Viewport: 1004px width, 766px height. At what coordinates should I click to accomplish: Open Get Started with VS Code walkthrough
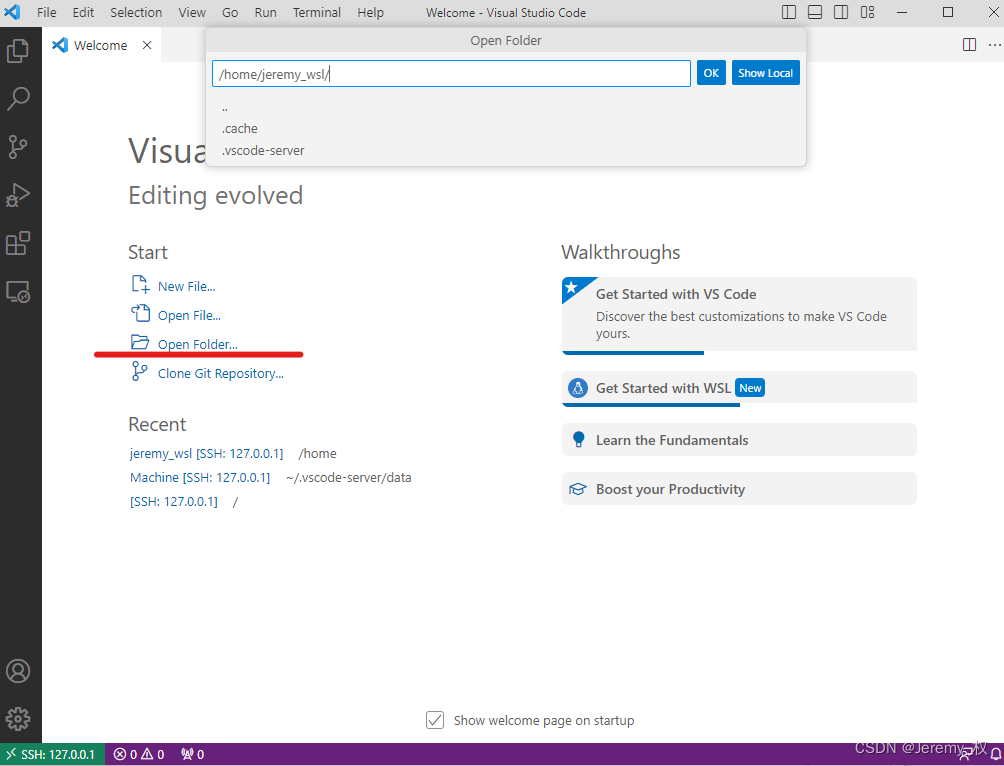(739, 314)
